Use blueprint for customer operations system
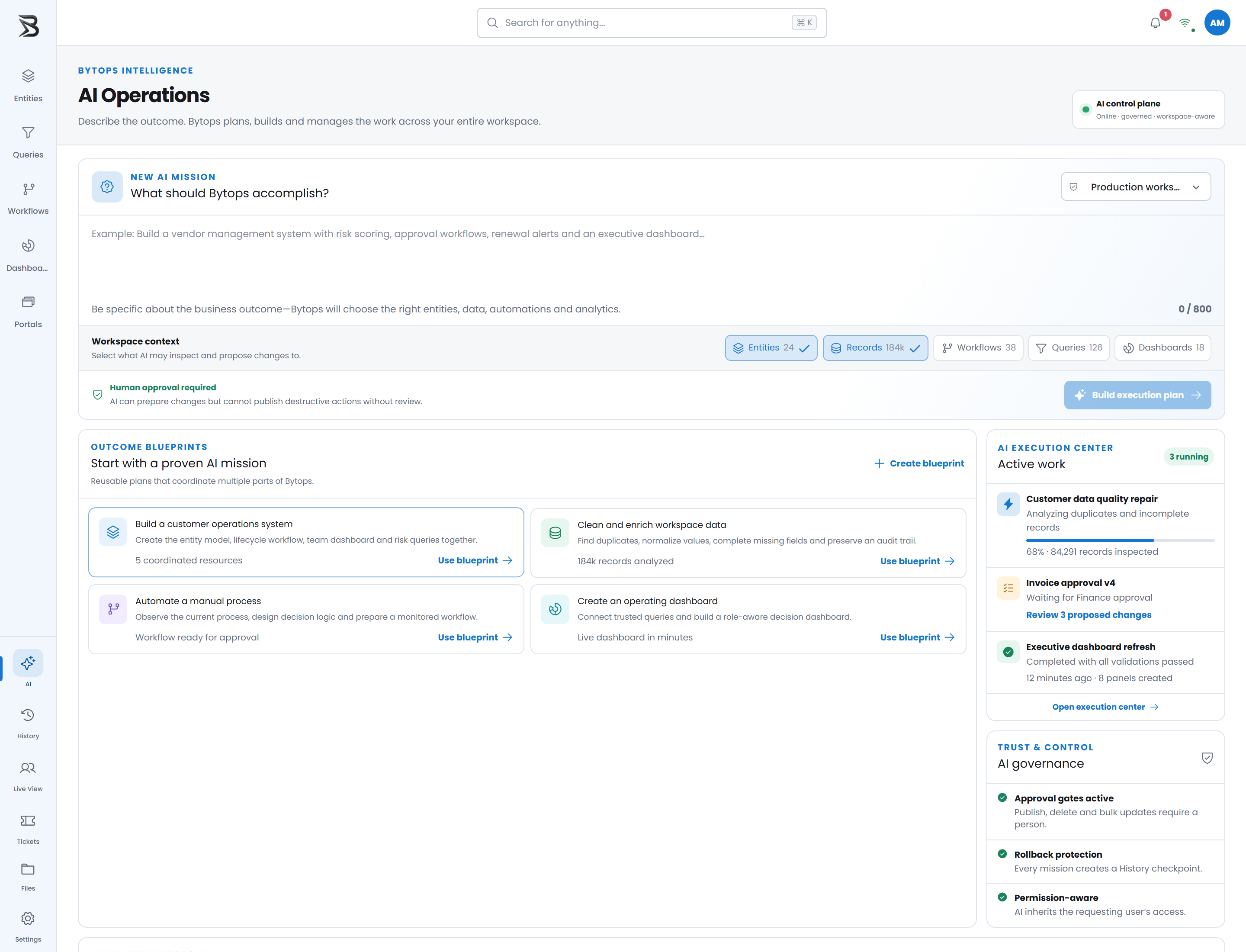1246x952 pixels. point(475,560)
